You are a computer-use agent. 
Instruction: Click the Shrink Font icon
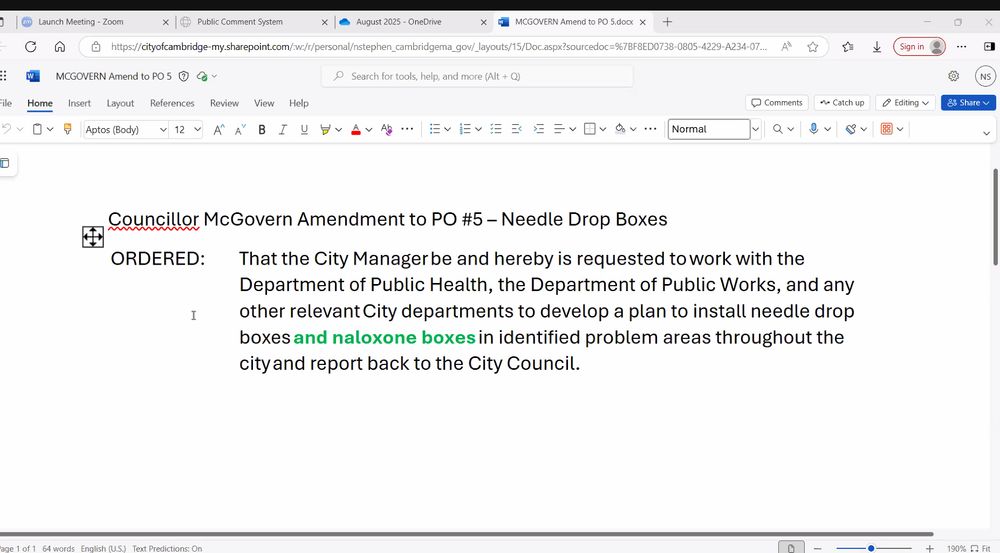pos(240,129)
